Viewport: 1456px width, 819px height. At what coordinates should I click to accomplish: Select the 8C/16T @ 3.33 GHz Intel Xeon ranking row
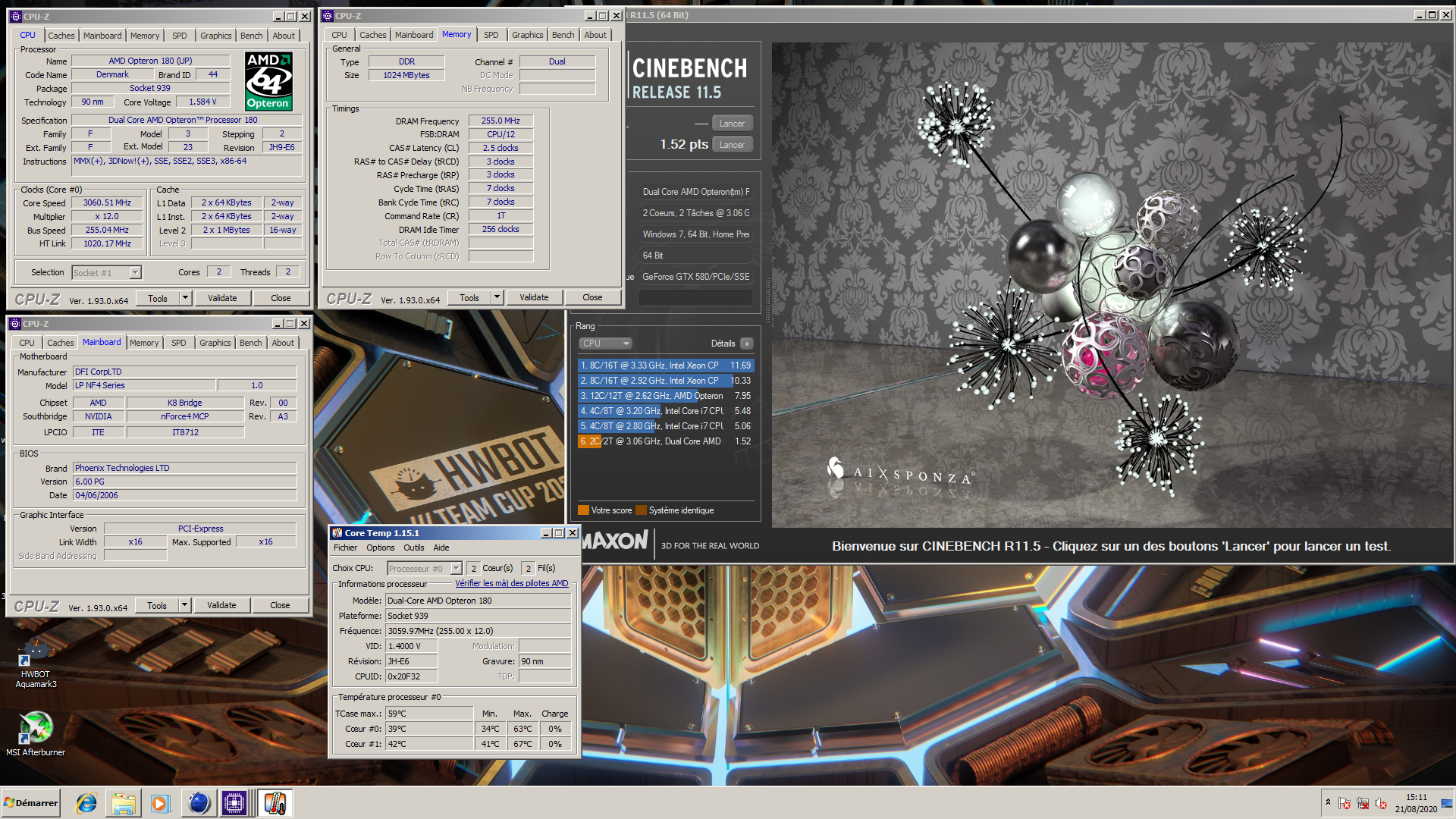point(666,366)
